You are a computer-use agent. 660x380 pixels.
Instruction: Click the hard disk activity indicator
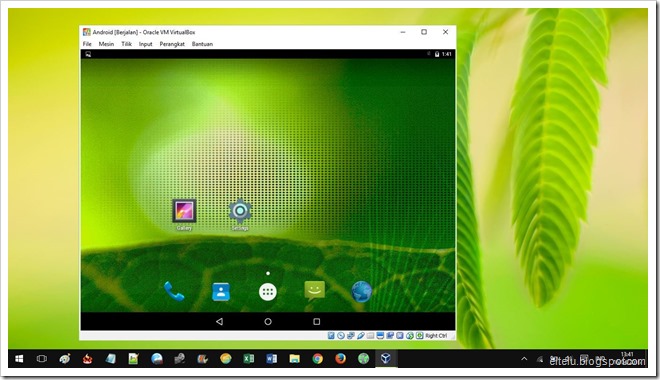(331, 335)
